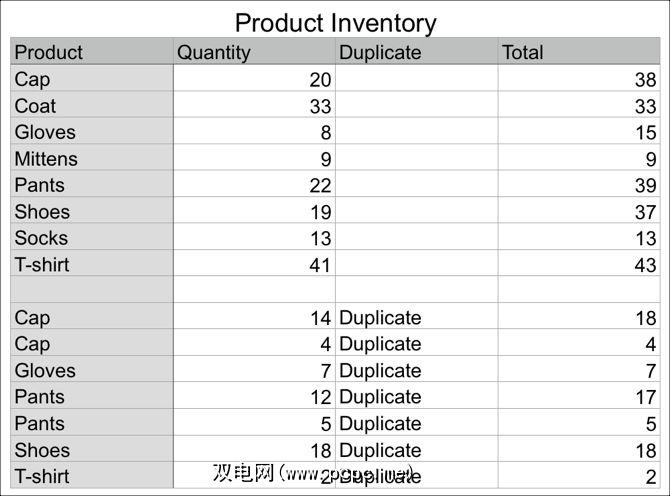Click the Socks product cell
The width and height of the screenshot is (670, 496).
92,238
